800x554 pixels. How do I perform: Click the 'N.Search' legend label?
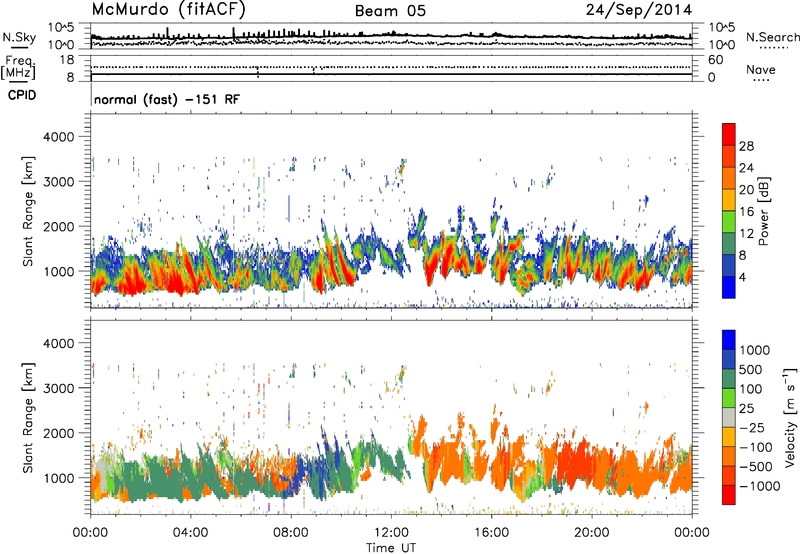click(x=772, y=37)
